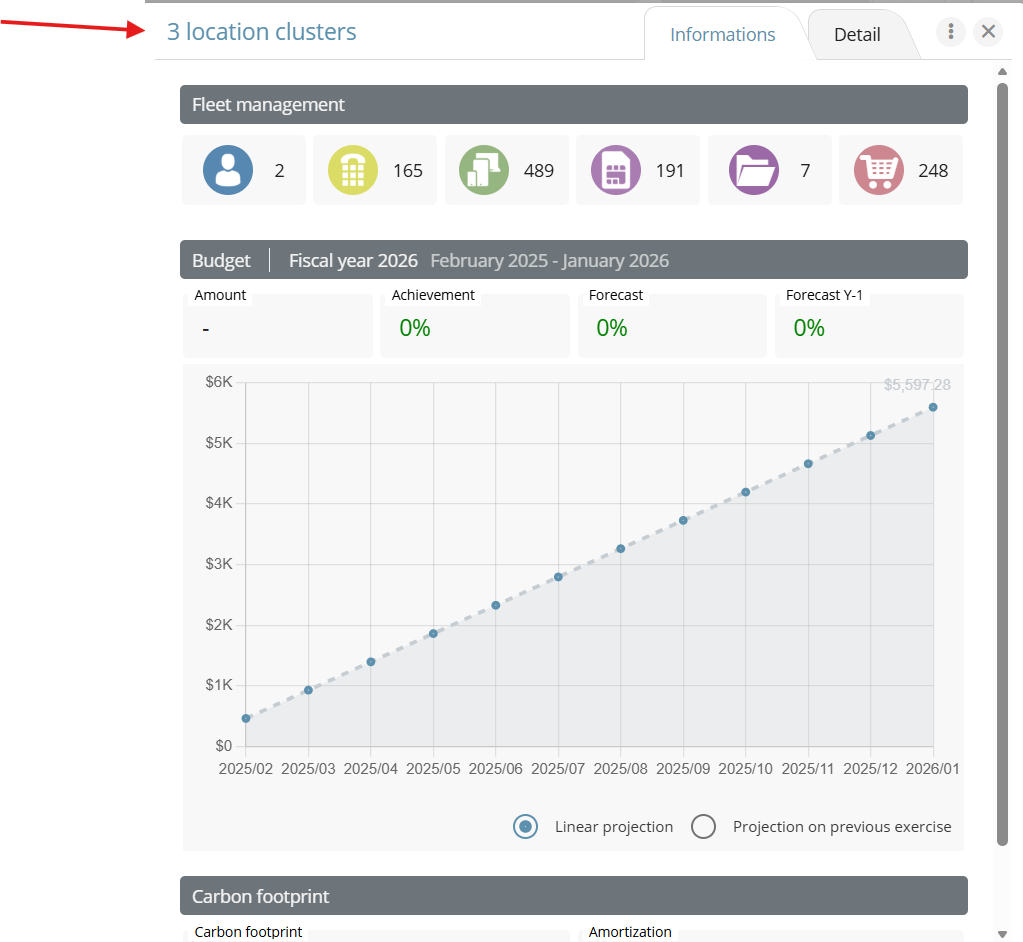
Task: Click the Fleet management section header
Action: coord(573,105)
